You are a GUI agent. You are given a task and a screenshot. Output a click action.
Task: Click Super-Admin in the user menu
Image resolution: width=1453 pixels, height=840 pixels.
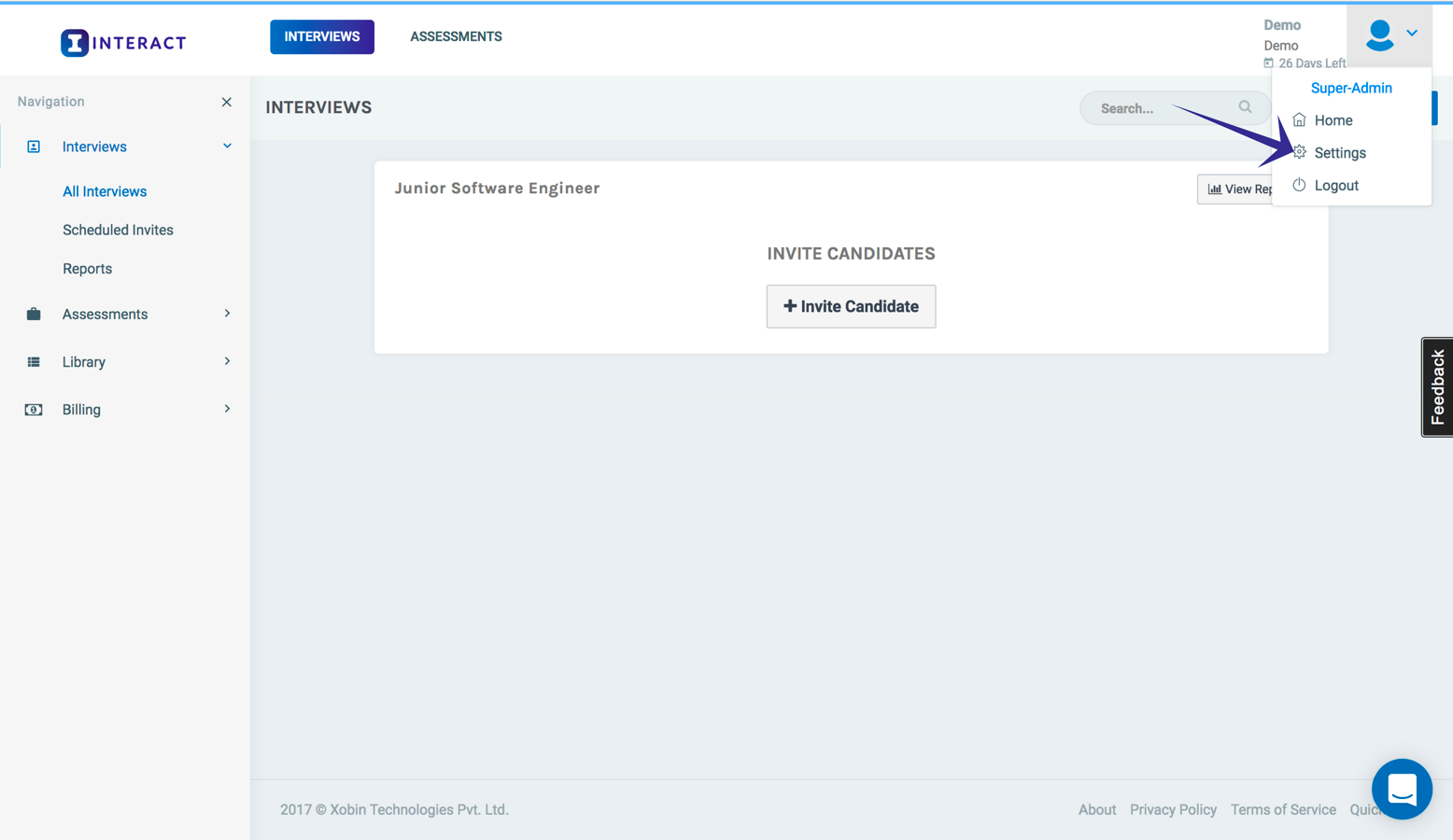(1351, 88)
